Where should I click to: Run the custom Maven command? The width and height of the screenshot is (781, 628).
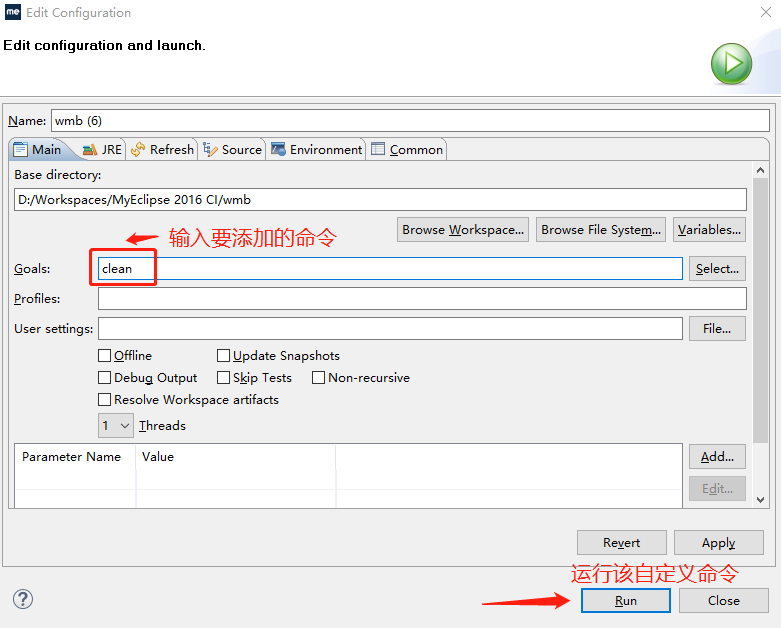pos(626,601)
